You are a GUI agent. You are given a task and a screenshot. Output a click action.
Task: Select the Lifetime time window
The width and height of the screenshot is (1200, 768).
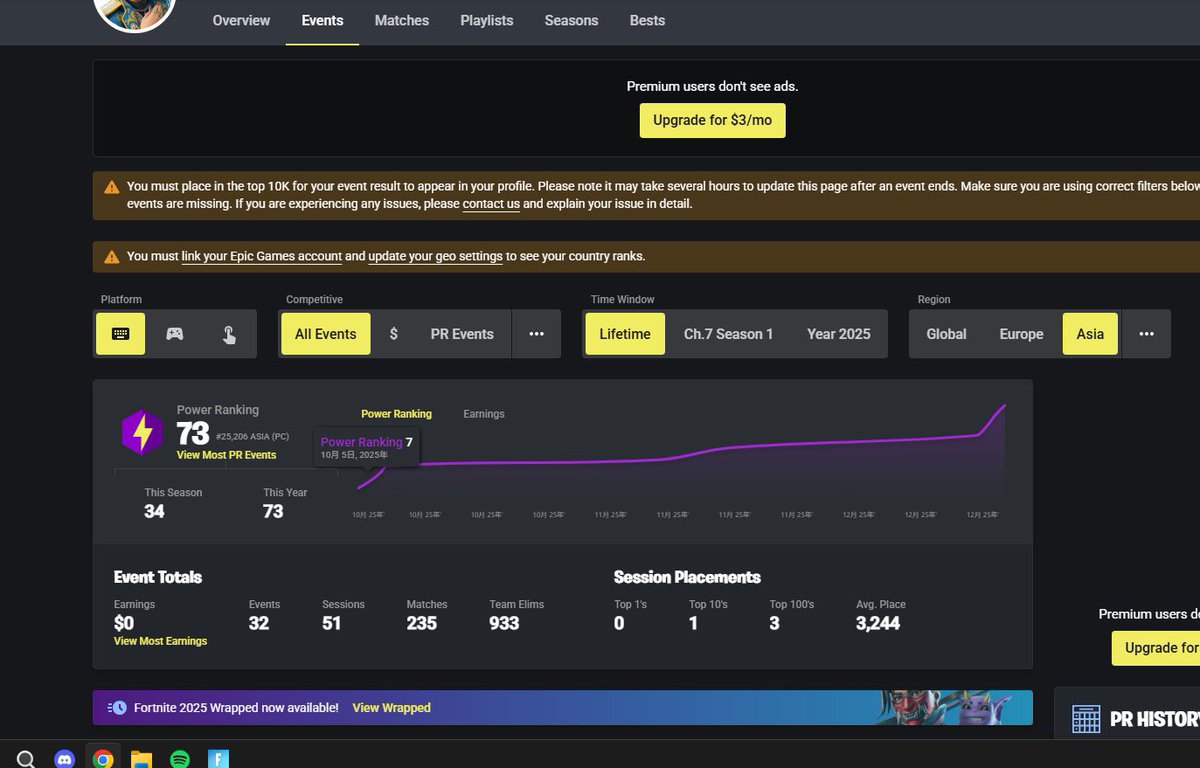coord(625,334)
